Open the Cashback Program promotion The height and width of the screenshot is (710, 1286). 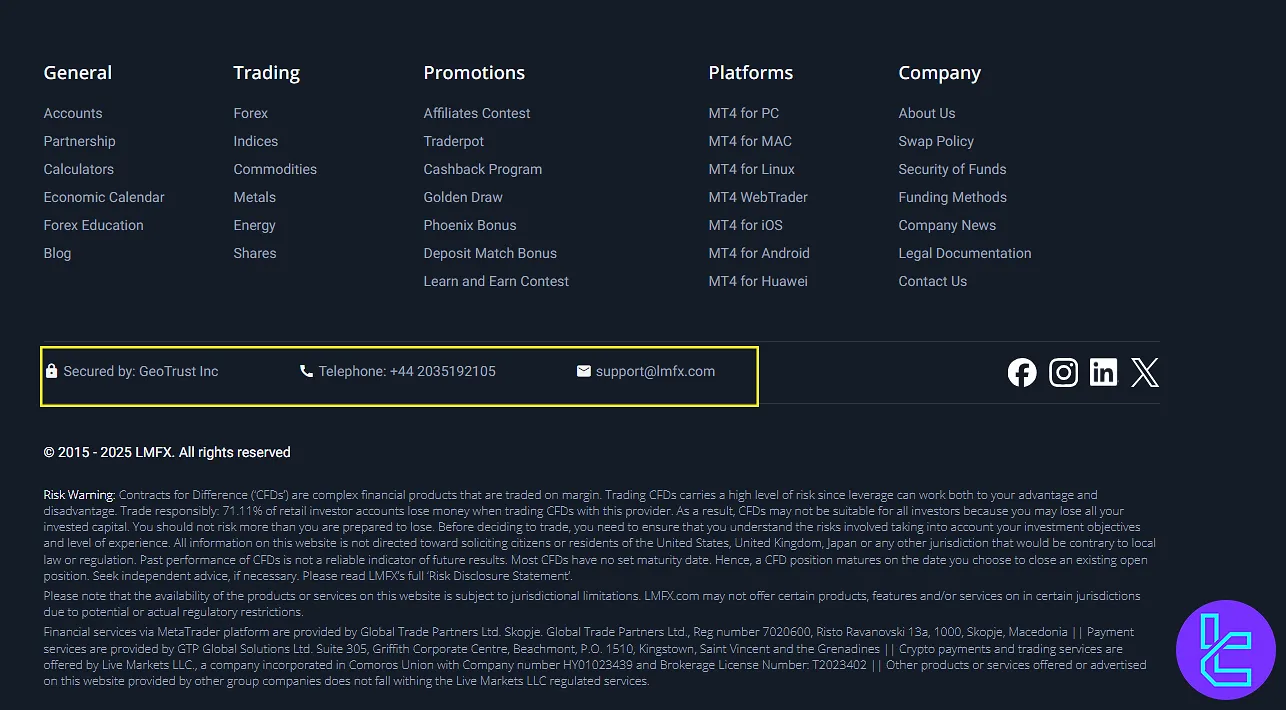[483, 169]
